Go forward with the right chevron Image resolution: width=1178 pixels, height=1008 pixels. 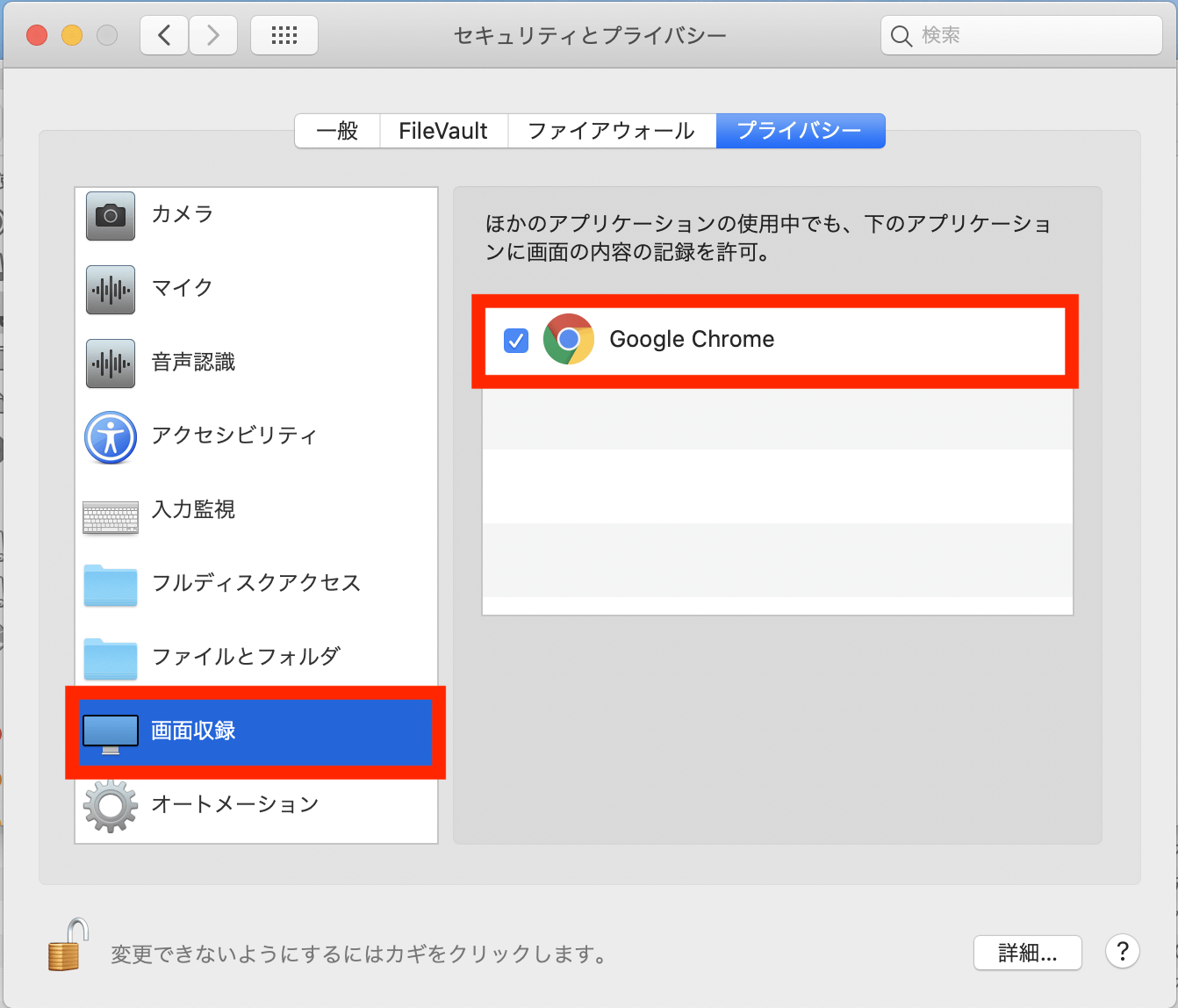(213, 35)
